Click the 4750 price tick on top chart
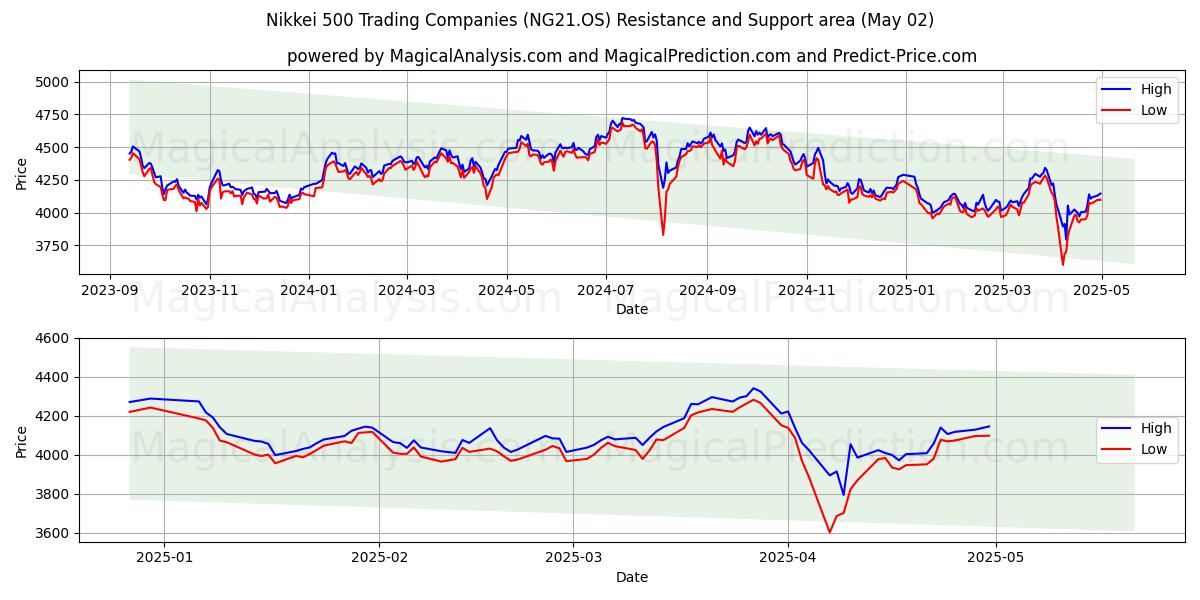The width and height of the screenshot is (1200, 600). pyautogui.click(x=53, y=115)
